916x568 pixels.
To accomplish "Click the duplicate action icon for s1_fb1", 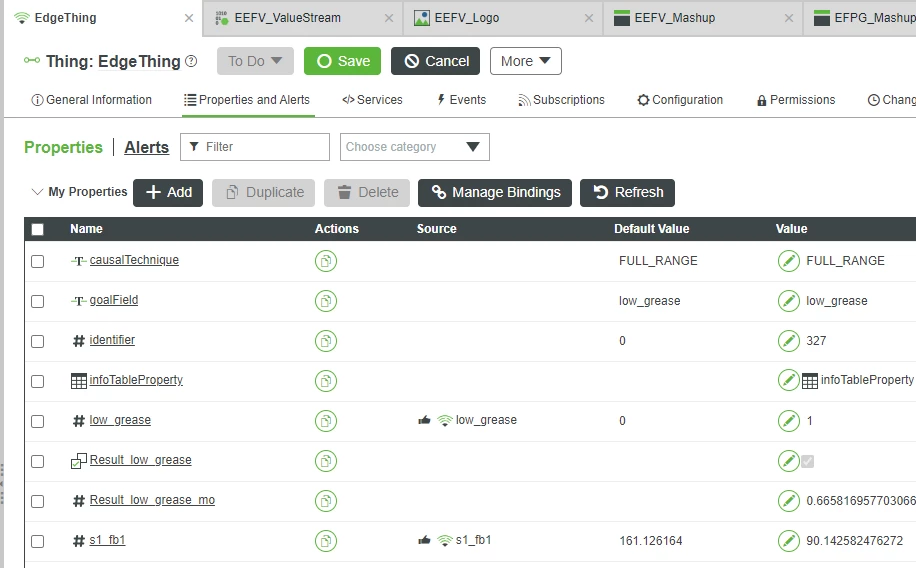I will pyautogui.click(x=325, y=541).
